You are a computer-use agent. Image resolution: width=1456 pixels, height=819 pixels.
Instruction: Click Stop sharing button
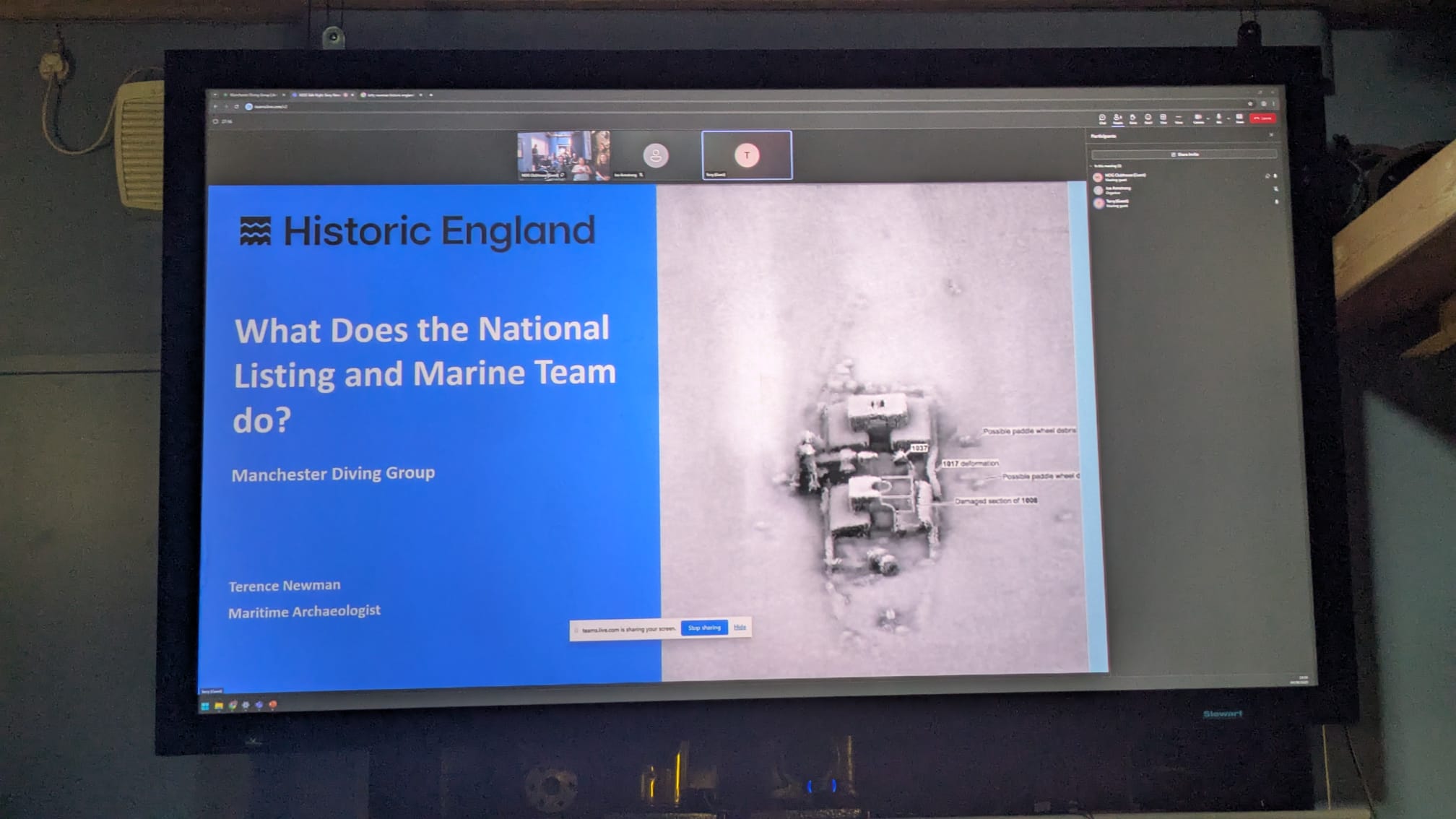(x=704, y=628)
